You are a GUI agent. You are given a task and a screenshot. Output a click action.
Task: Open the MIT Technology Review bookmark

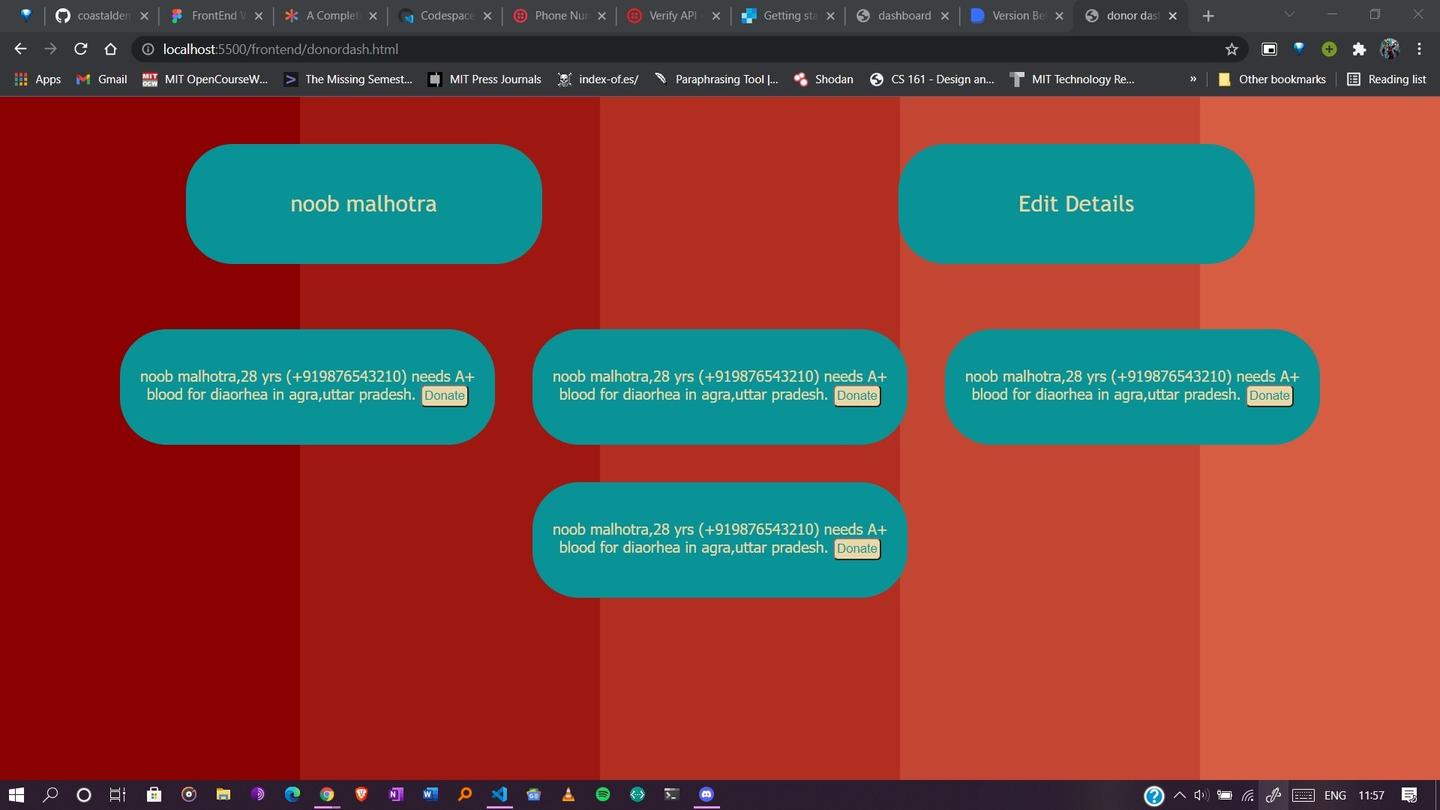click(x=1072, y=79)
